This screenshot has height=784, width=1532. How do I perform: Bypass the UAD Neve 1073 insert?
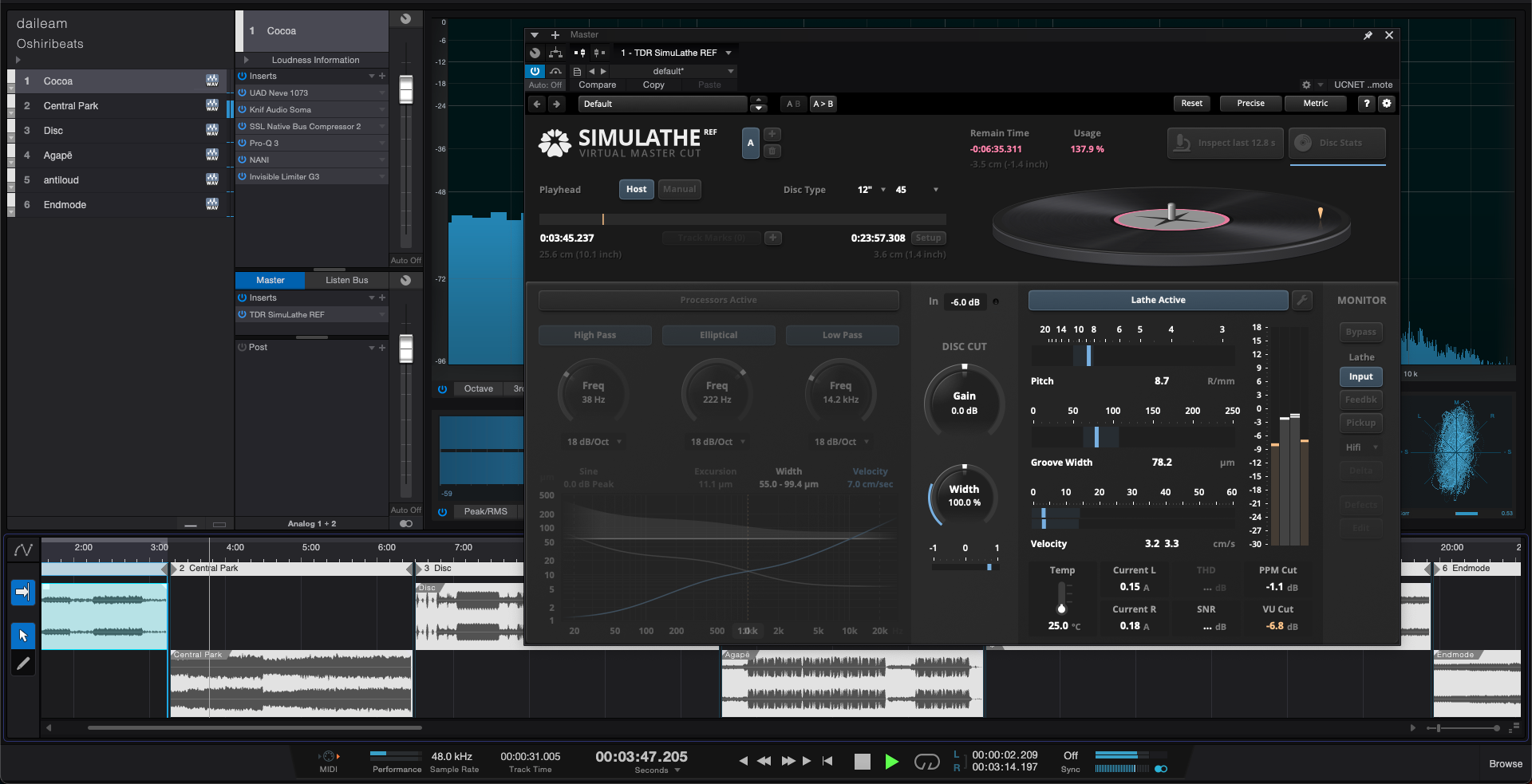[243, 93]
